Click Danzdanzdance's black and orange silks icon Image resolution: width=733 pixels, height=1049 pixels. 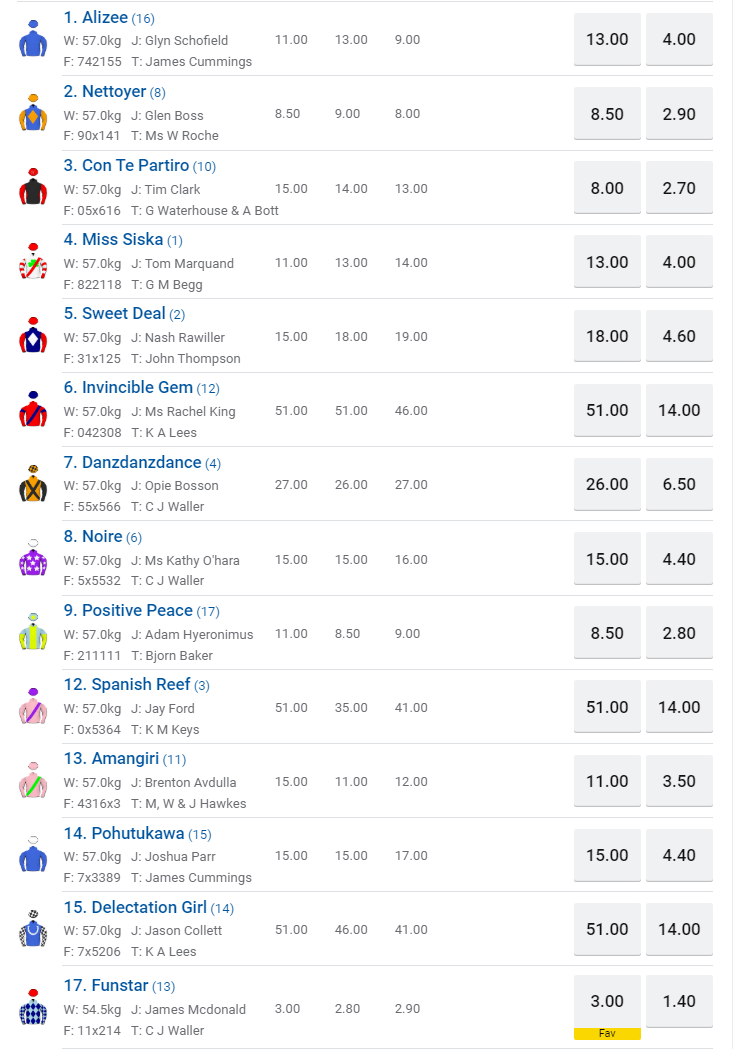33,484
